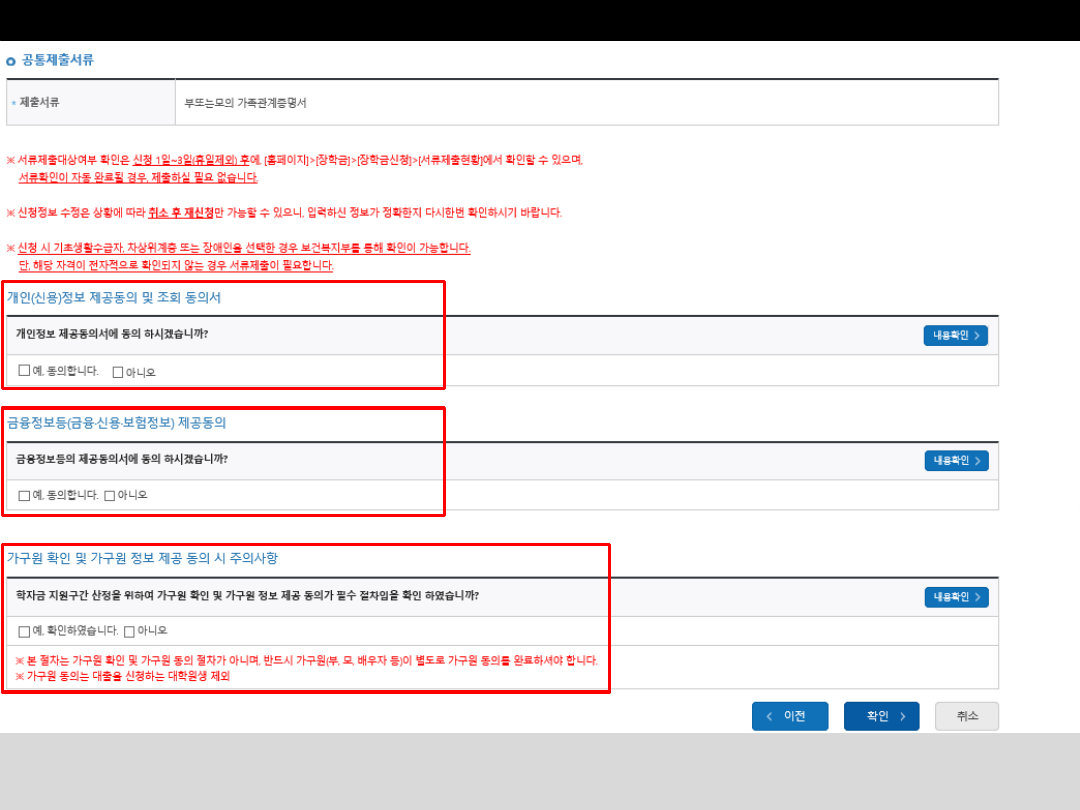Click the '제출서류' label cell
Screen dimensions: 1080x810
[40, 102]
